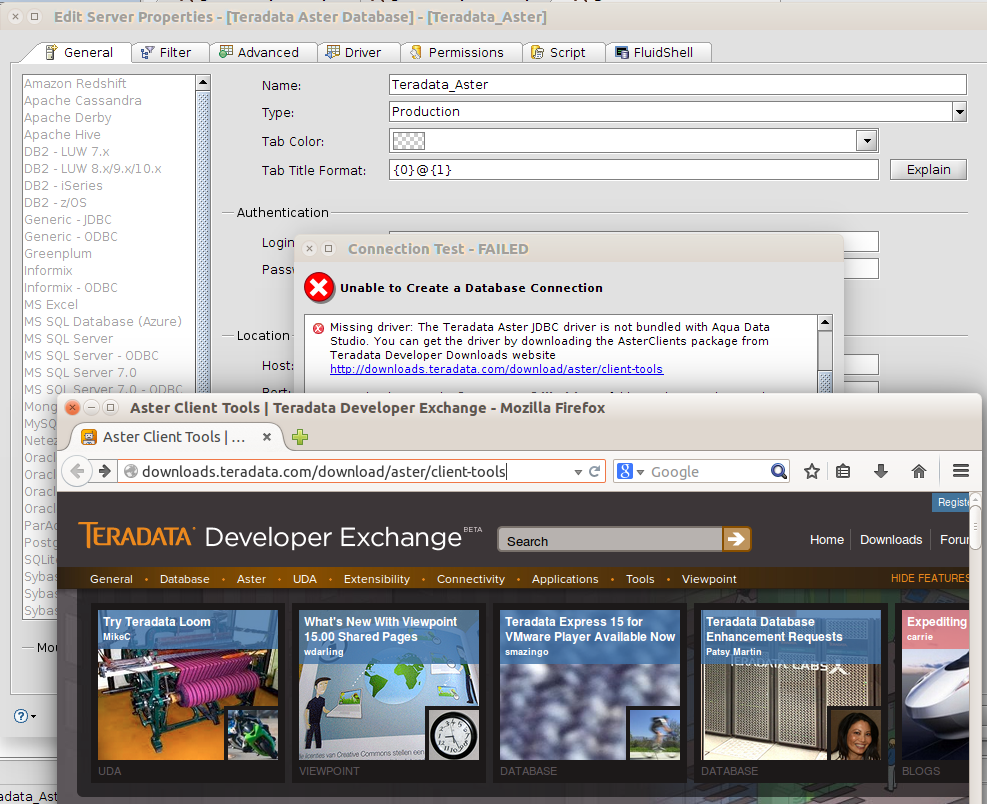Click HIDE FEATURES link
Image resolution: width=987 pixels, height=804 pixels.
[x=930, y=578]
